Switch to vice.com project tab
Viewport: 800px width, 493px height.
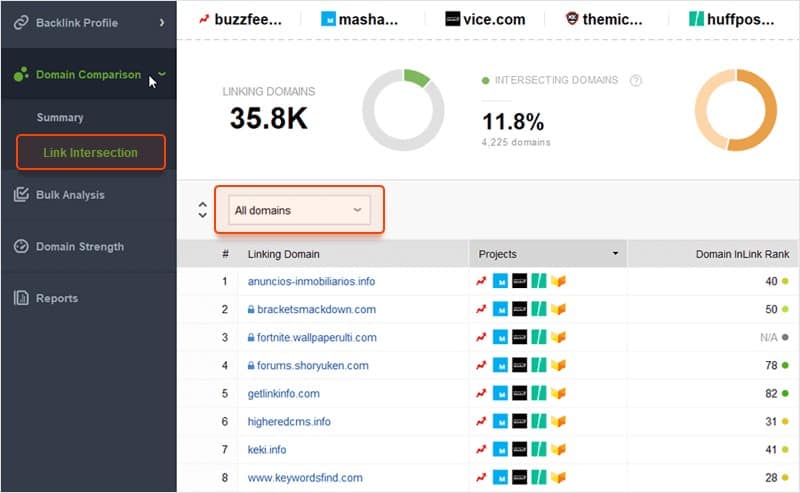tap(485, 19)
